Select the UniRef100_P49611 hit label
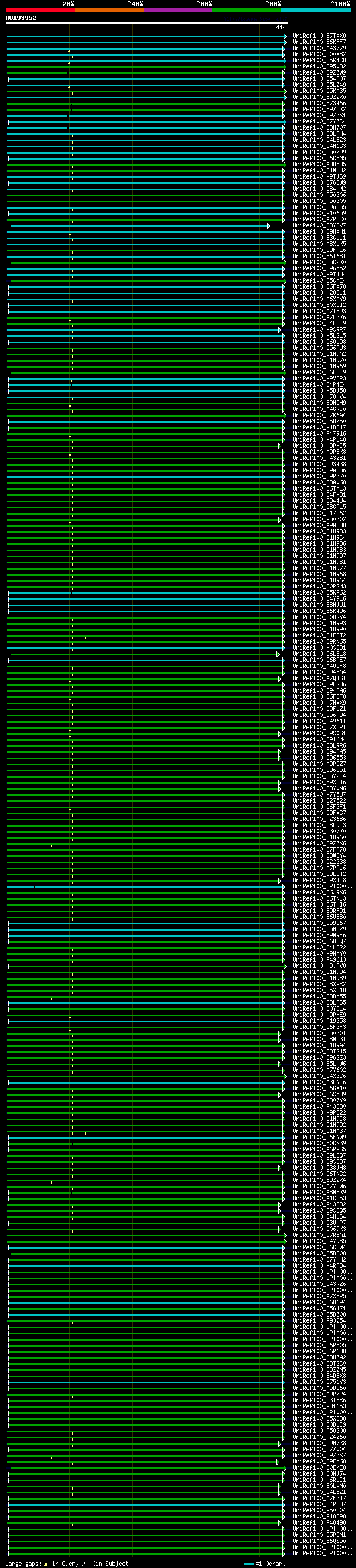The width and height of the screenshot is (356, 1568). point(319,721)
